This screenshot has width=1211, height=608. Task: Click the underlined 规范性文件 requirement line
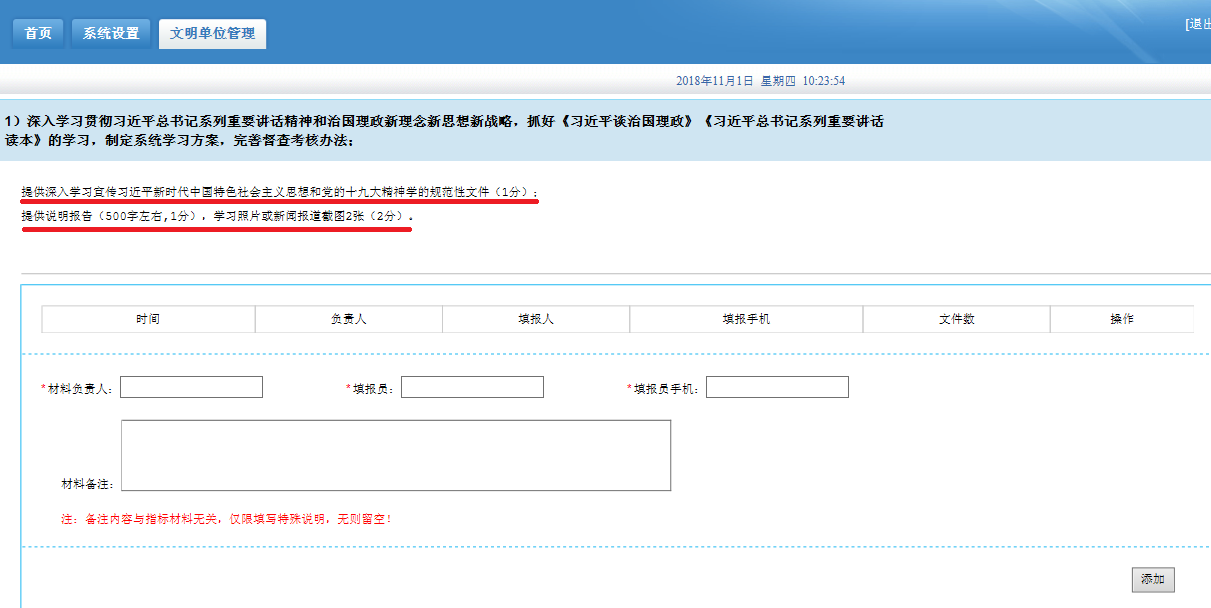point(279,191)
